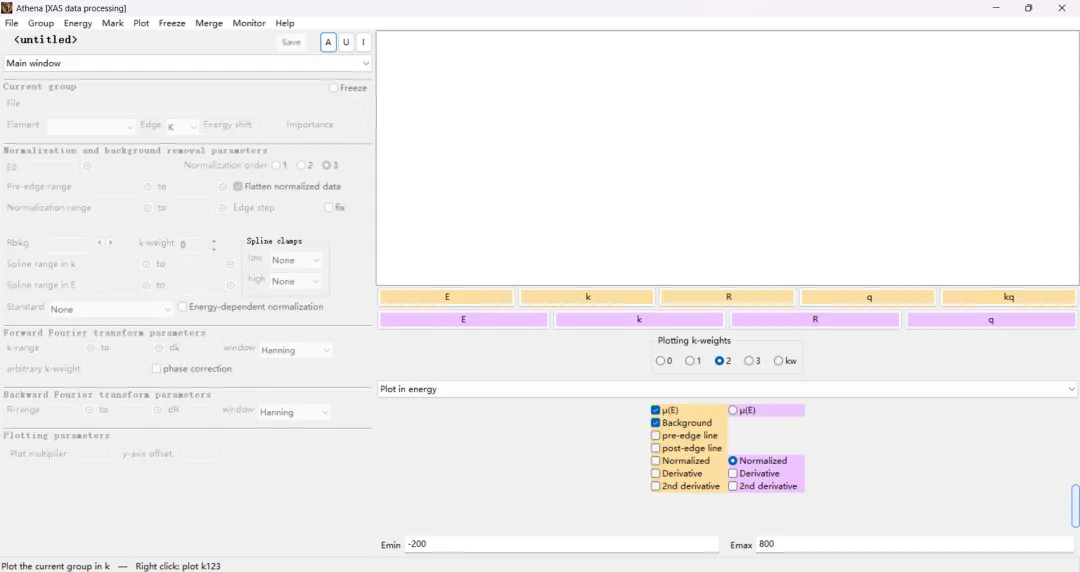Click the Emin input field

pos(561,544)
